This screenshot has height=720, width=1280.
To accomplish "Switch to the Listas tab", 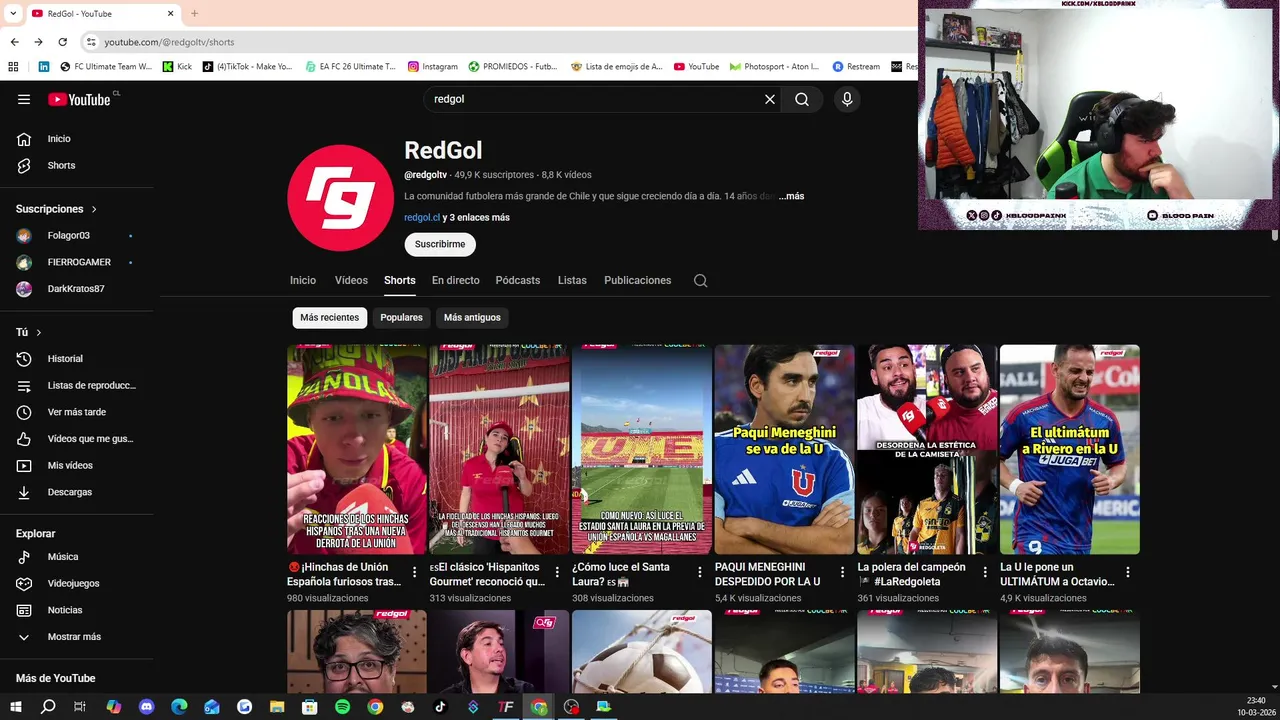I will [x=572, y=280].
